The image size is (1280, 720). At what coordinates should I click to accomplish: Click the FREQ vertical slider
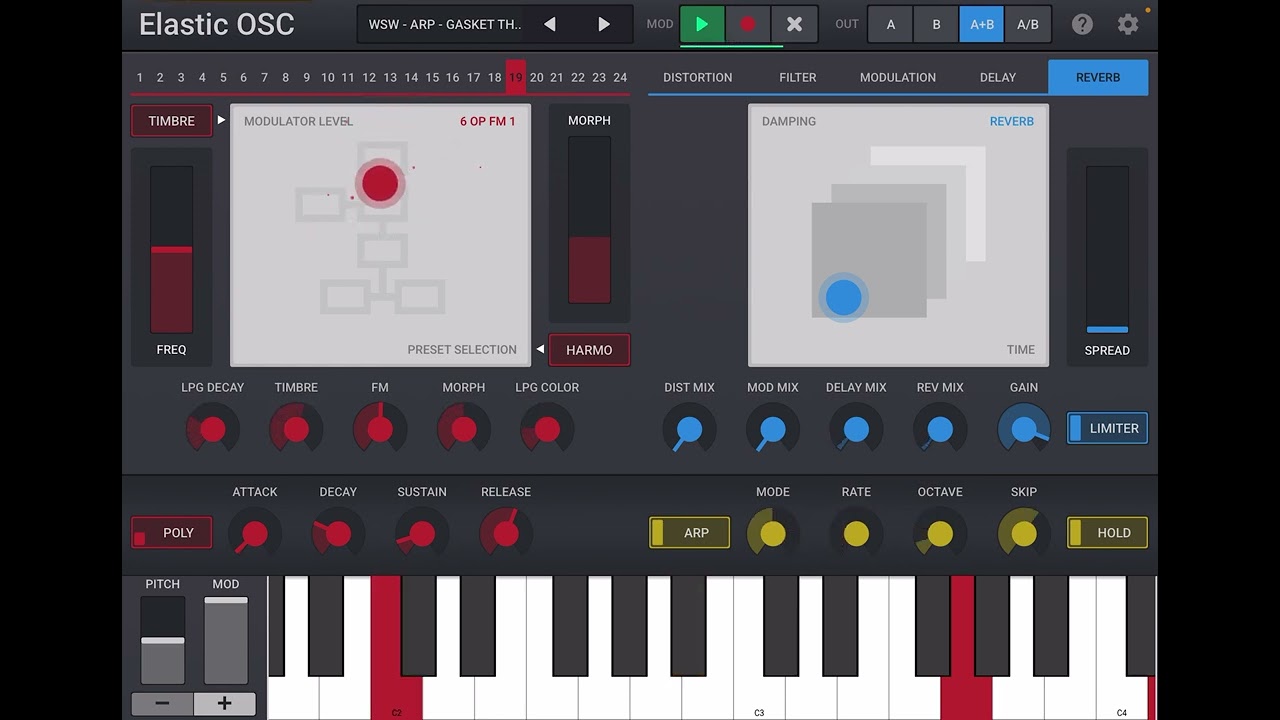coord(171,249)
